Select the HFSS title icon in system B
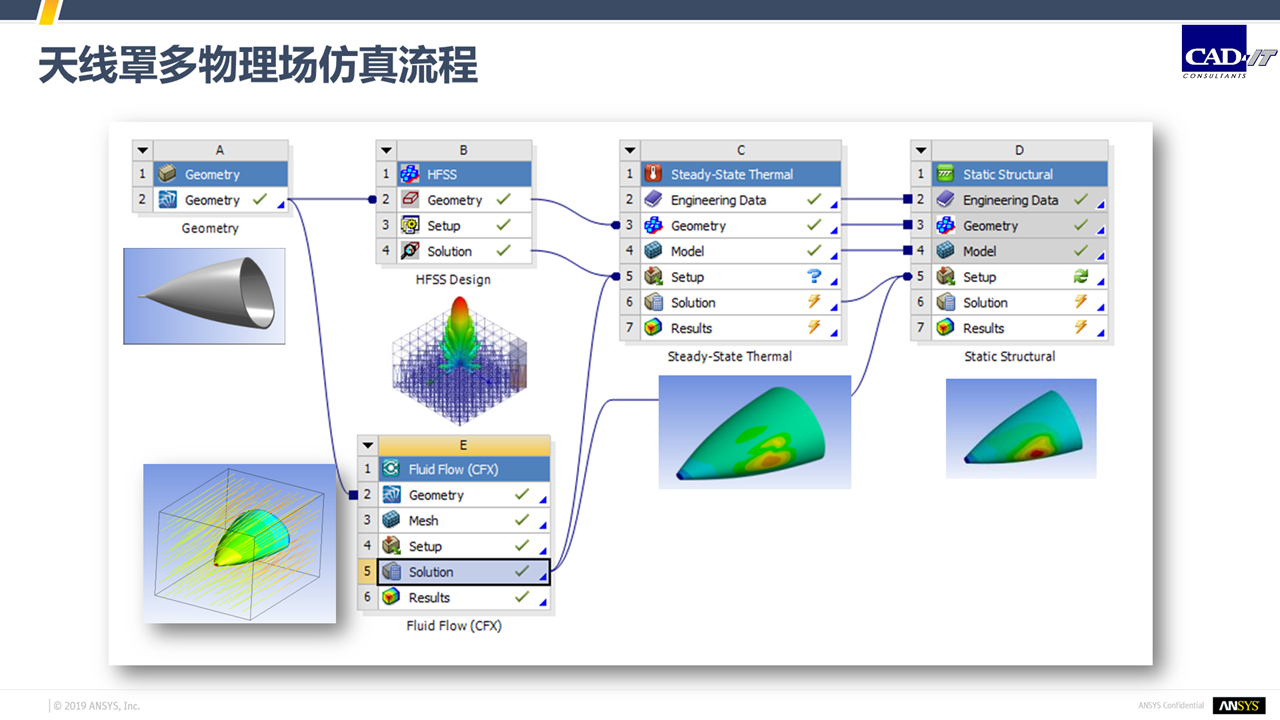Viewport: 1280px width, 720px height. pyautogui.click(x=409, y=174)
